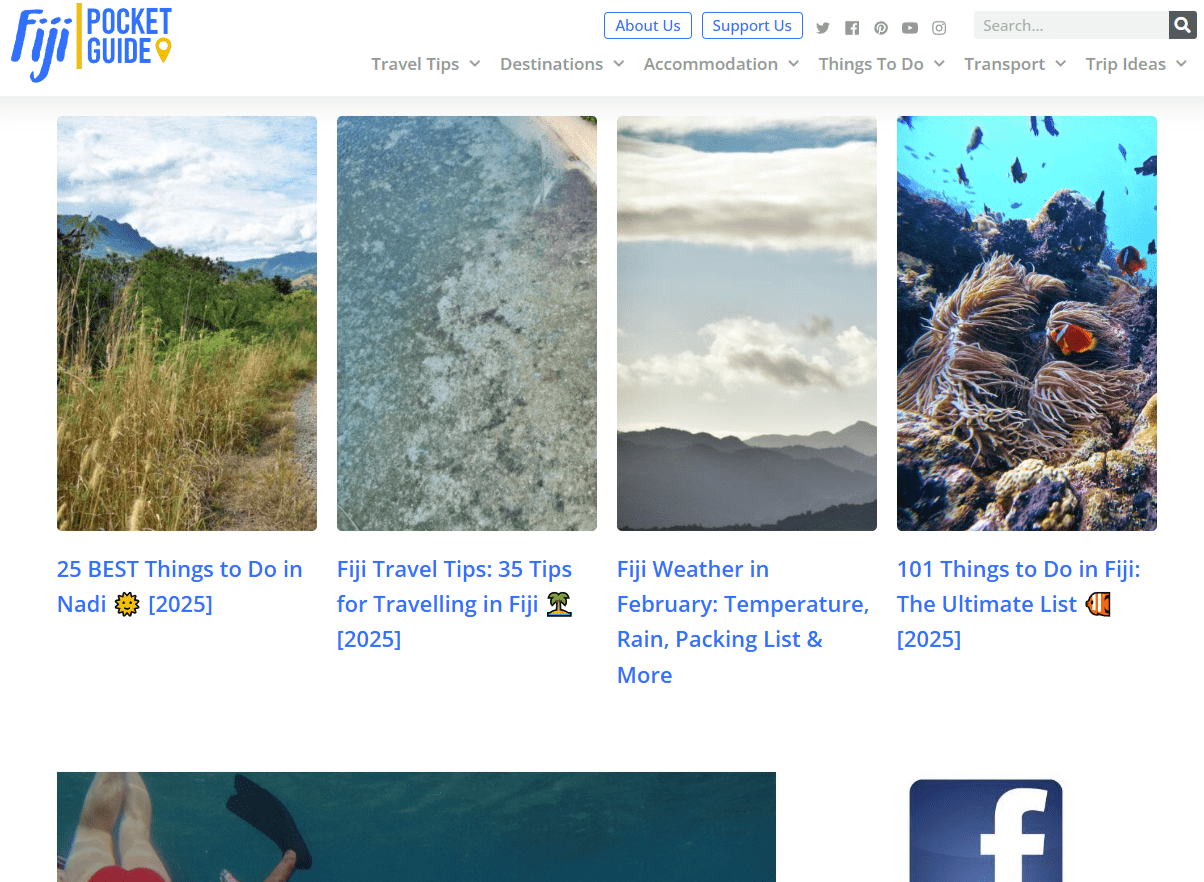Click inside the Search input field
1204x882 pixels.
(x=1070, y=24)
